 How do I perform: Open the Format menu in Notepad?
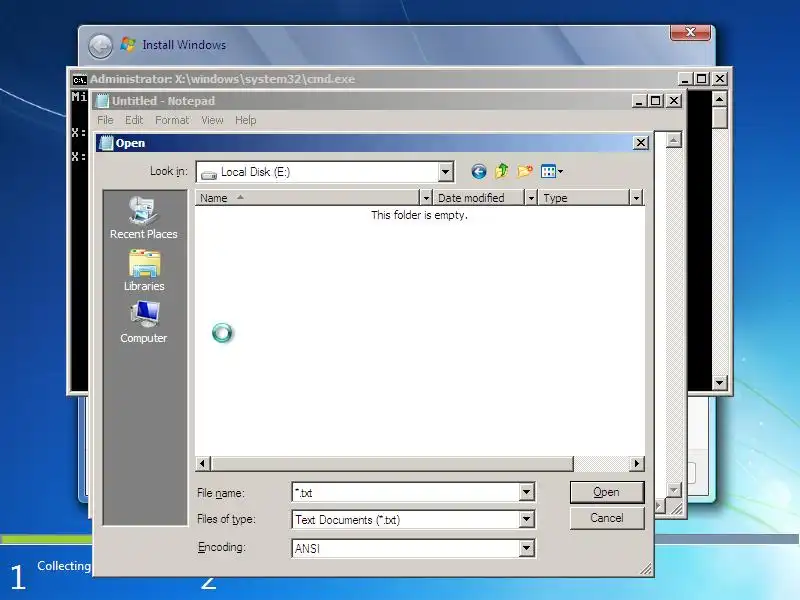(172, 120)
